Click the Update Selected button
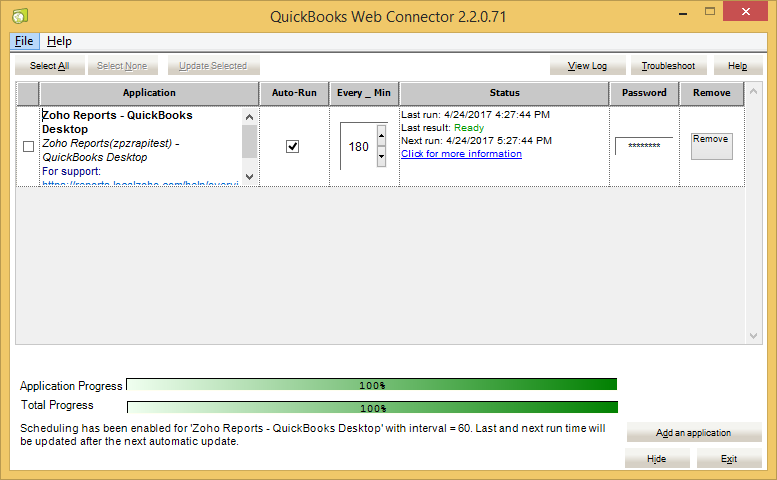 (x=213, y=65)
